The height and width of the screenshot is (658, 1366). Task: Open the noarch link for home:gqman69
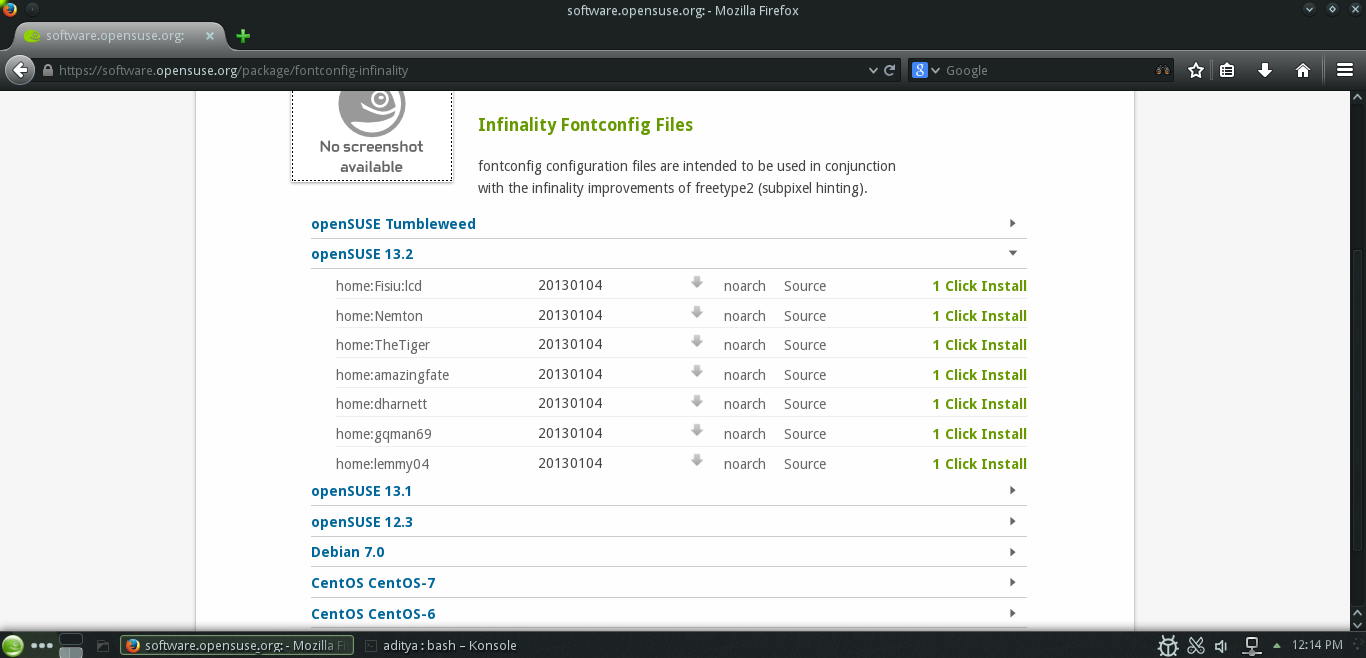coord(745,434)
